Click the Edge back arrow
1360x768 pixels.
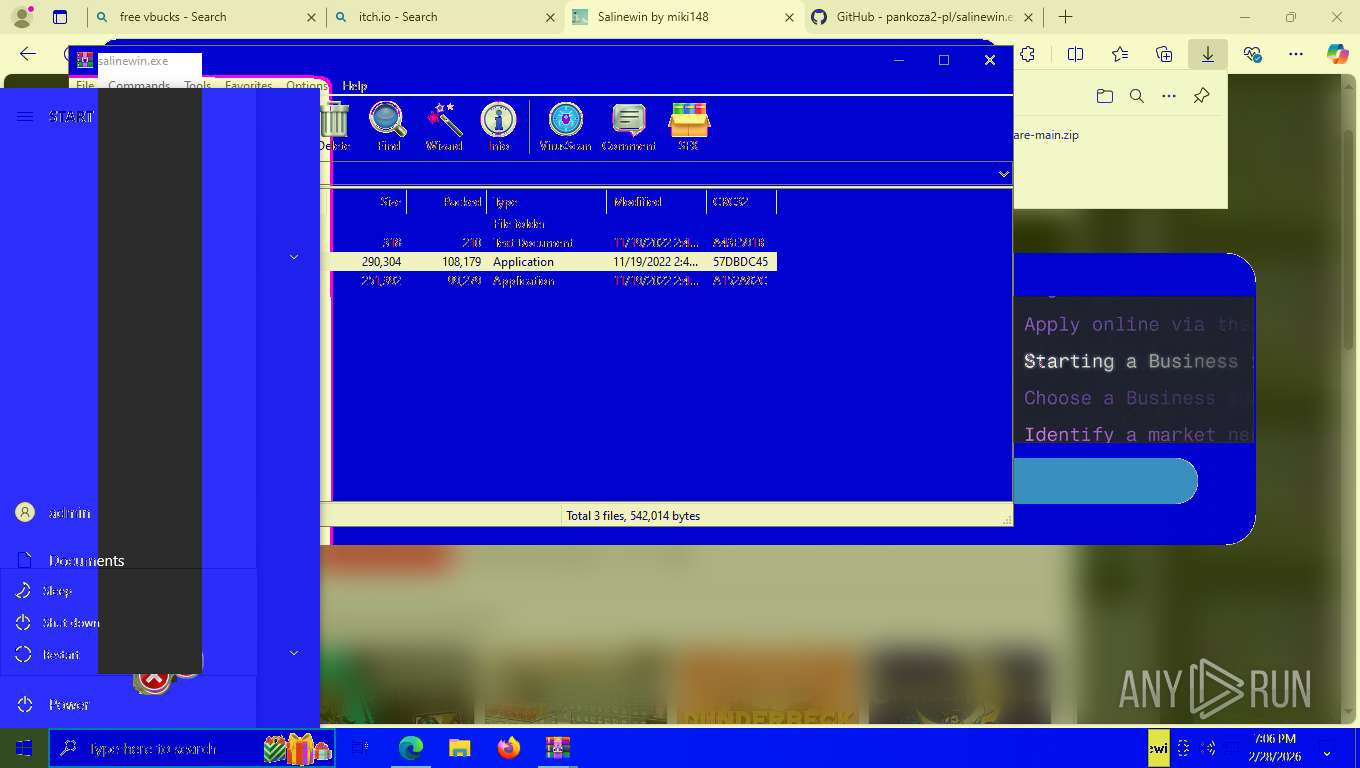tap(28, 55)
